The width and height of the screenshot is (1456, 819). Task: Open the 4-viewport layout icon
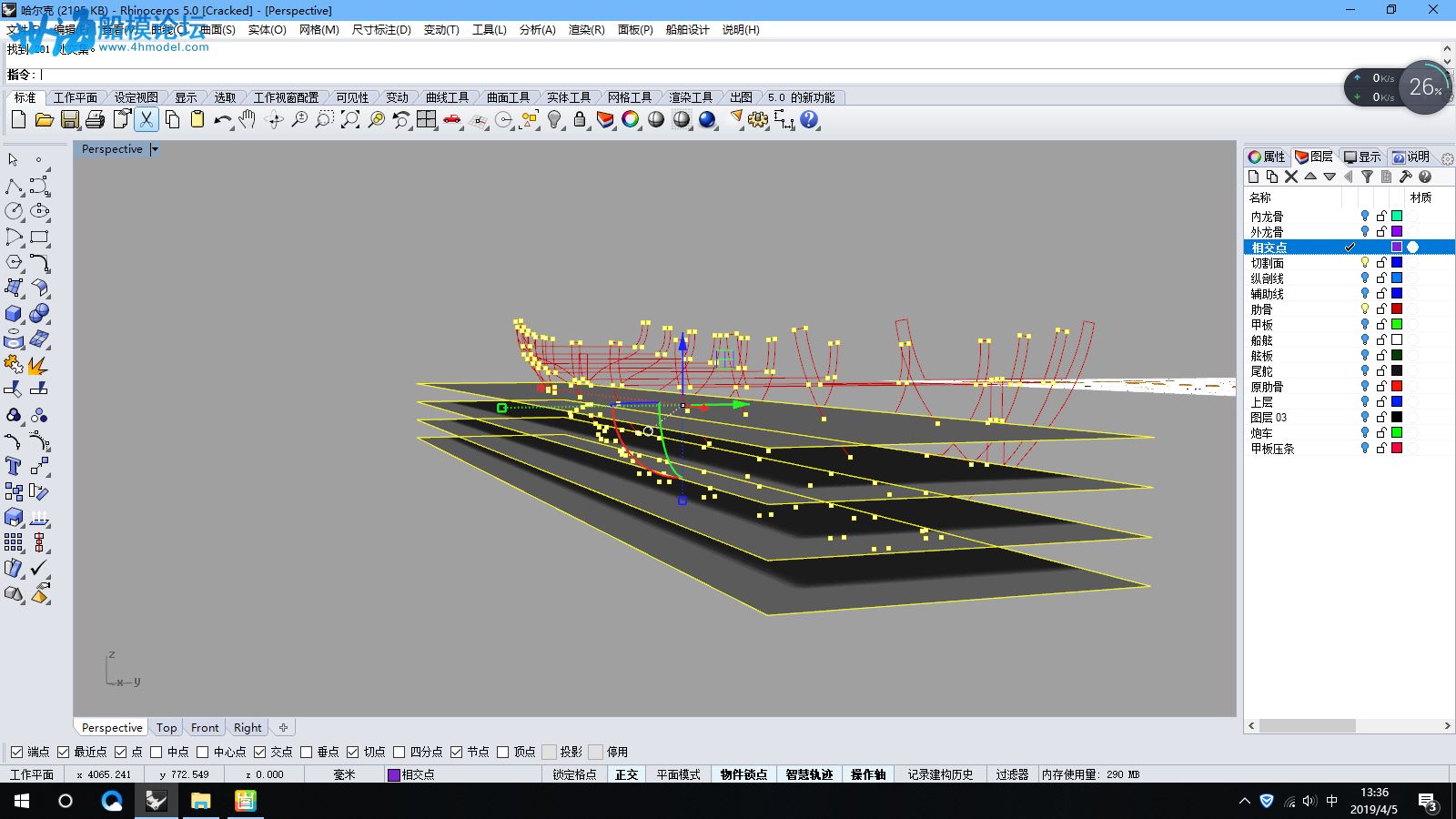[x=427, y=119]
